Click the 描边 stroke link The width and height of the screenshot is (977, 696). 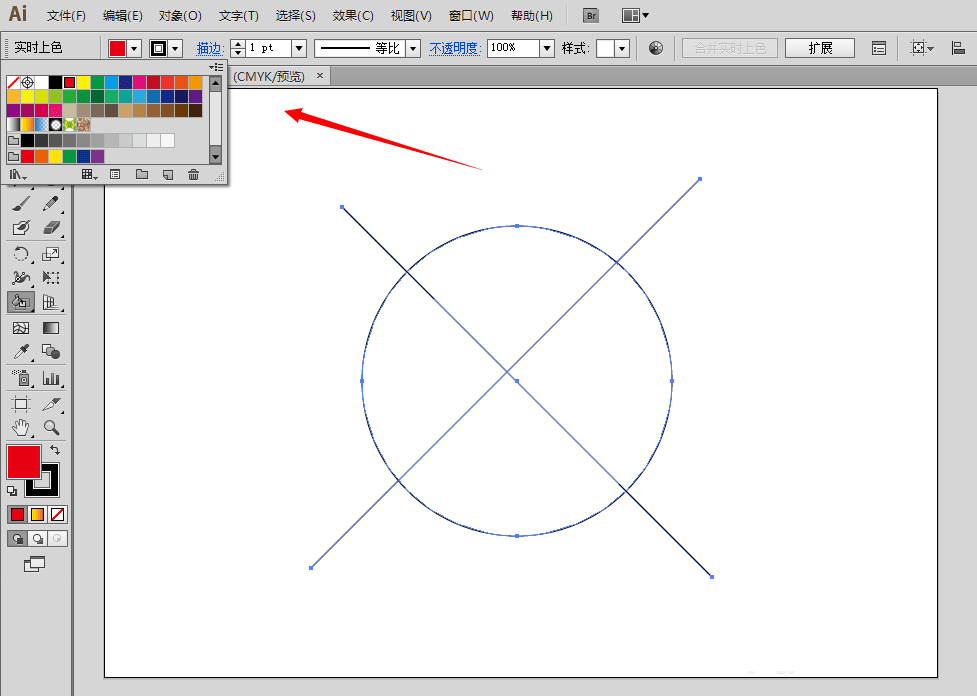pos(210,48)
